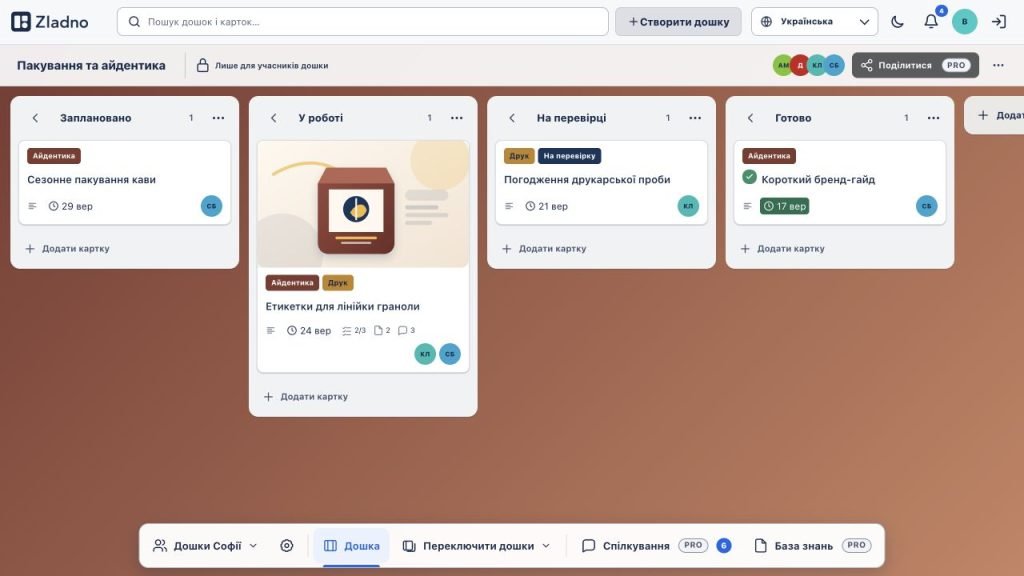The image size is (1024, 576).
Task: Click description icon on Короткий бренд-гайд card
Action: (x=748, y=206)
